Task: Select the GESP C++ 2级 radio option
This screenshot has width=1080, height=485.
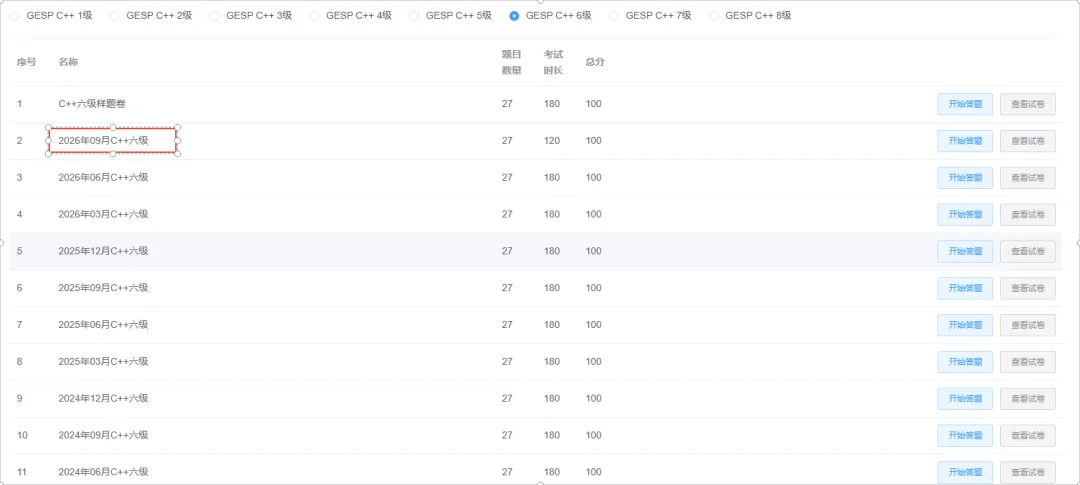Action: [x=115, y=16]
